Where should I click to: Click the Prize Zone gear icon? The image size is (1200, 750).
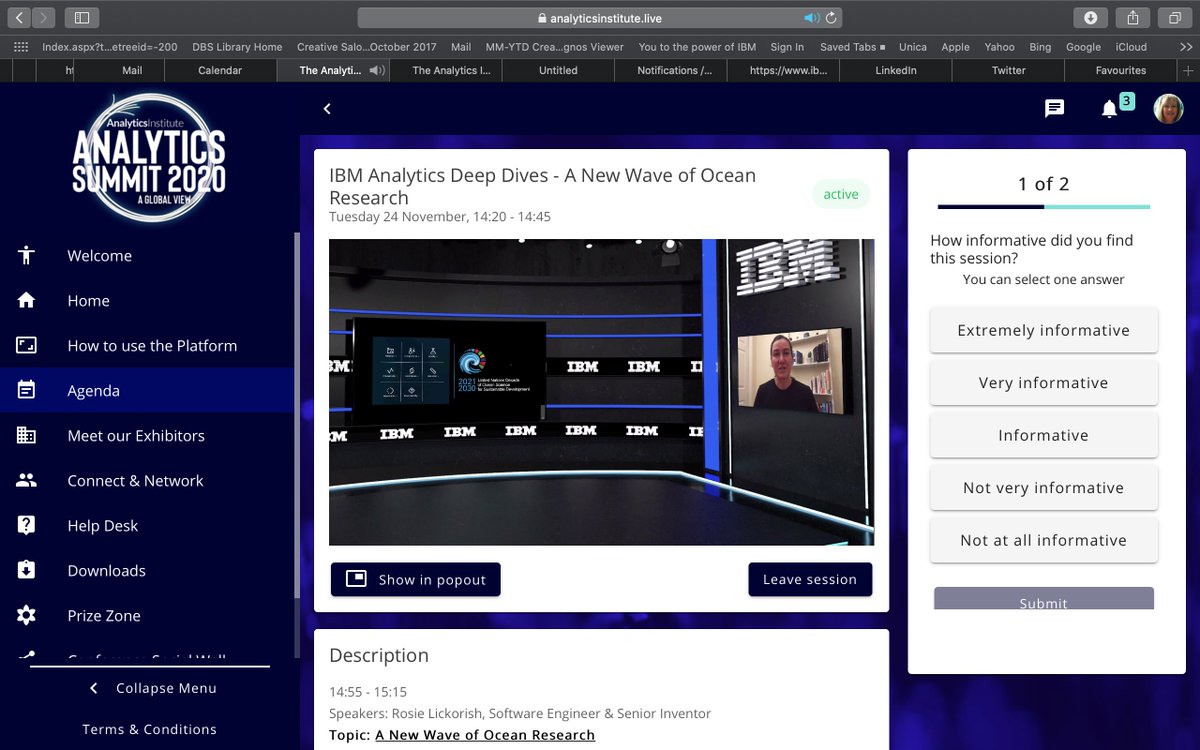27,616
